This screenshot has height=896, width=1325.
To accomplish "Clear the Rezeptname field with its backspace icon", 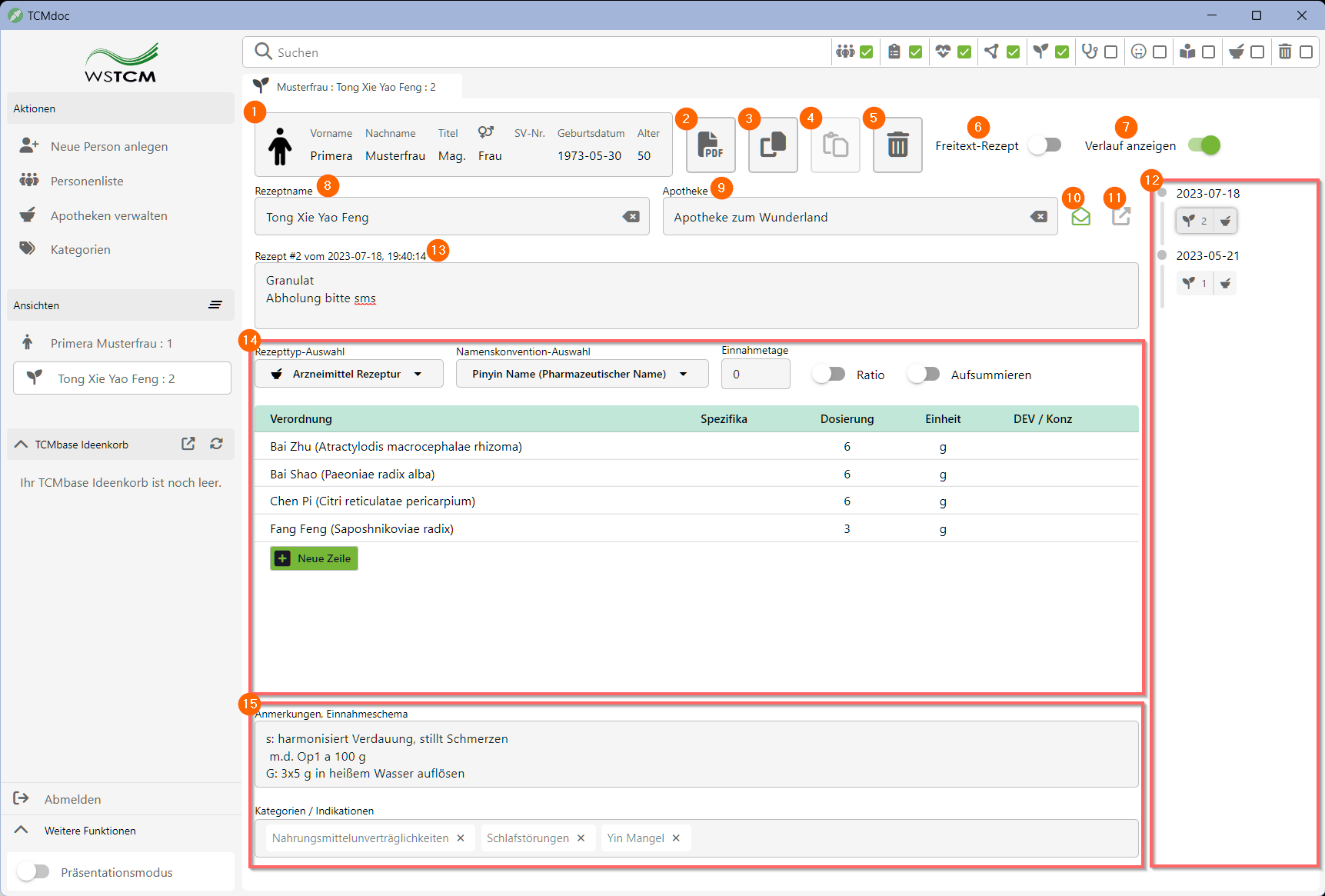I will [x=631, y=217].
